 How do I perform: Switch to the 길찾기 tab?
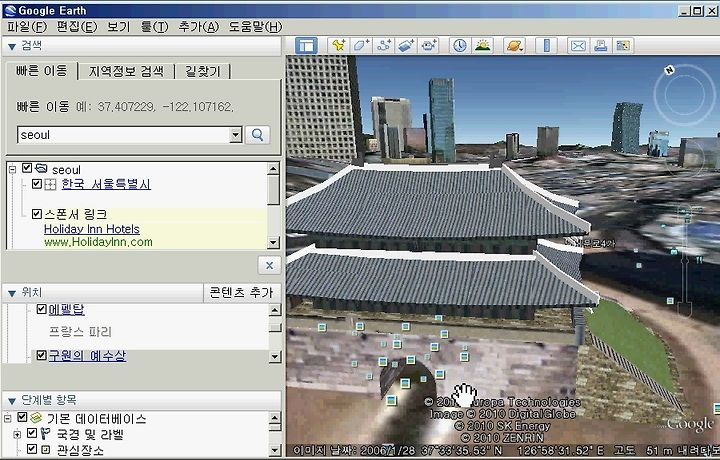coord(202,71)
